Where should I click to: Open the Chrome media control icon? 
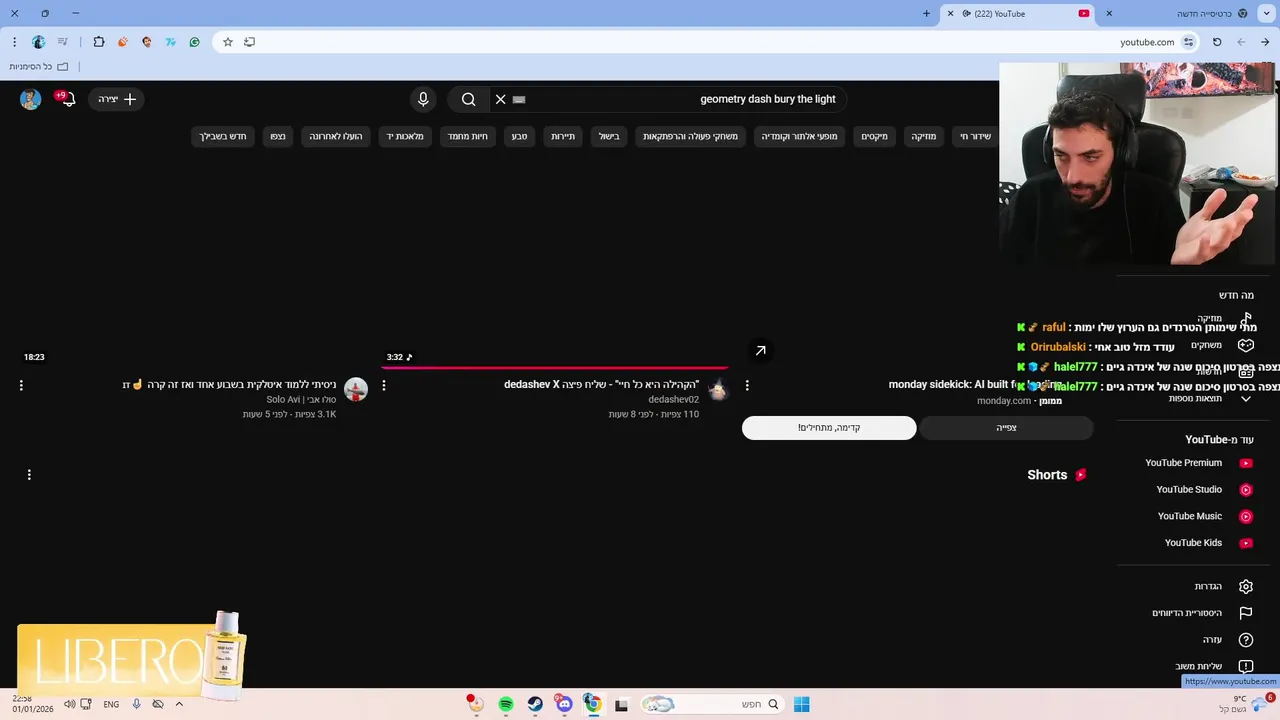pyautogui.click(x=63, y=42)
